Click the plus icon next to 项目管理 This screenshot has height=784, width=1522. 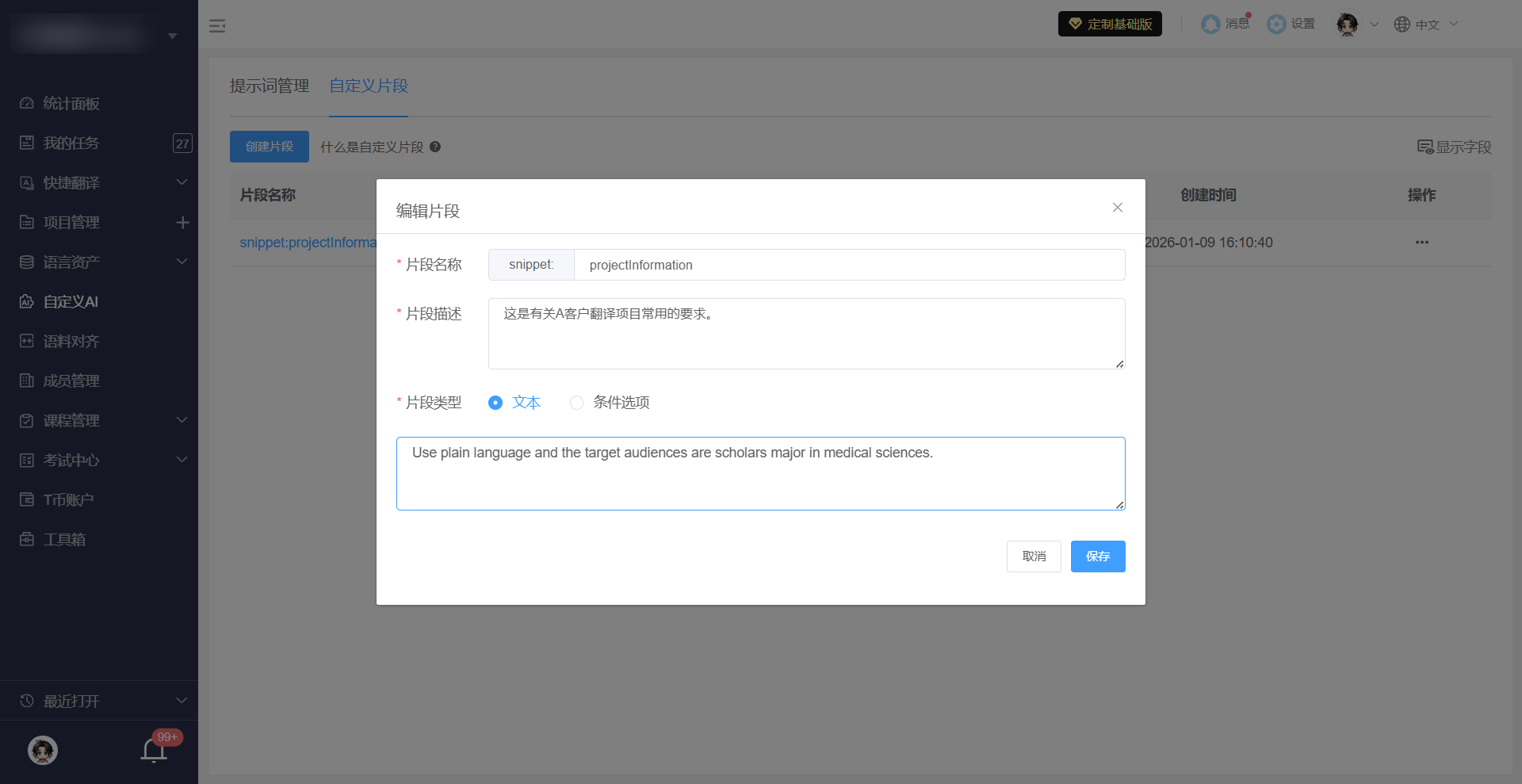[182, 223]
